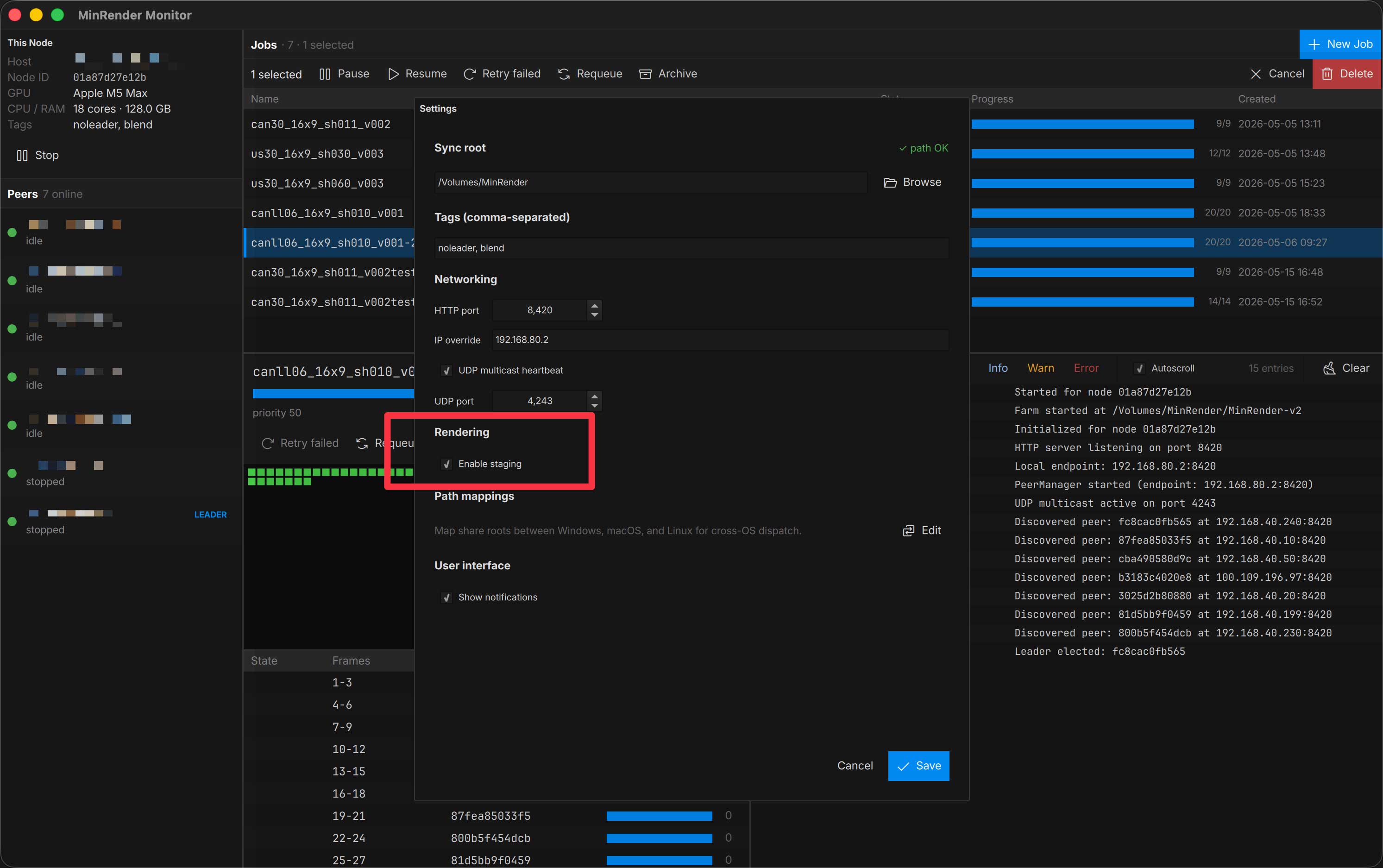The height and width of the screenshot is (868, 1383).
Task: Sort jobs by the Created column header
Action: (x=1256, y=99)
